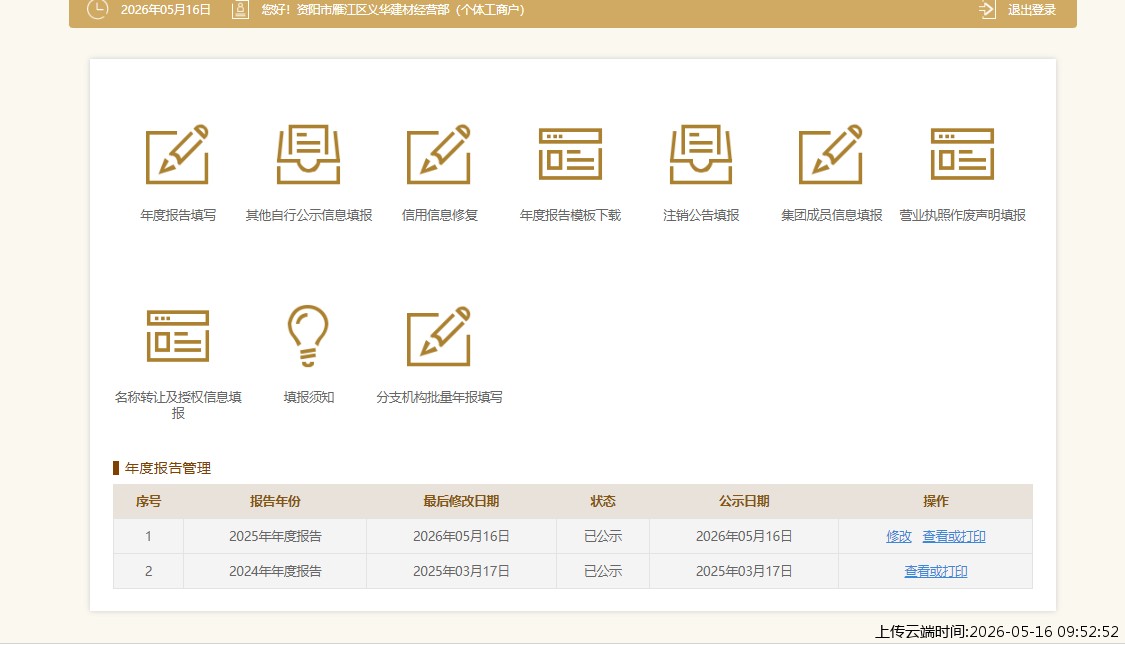Click 查看或打印 for the 2024年年度报告
The image size is (1125, 645).
936,571
